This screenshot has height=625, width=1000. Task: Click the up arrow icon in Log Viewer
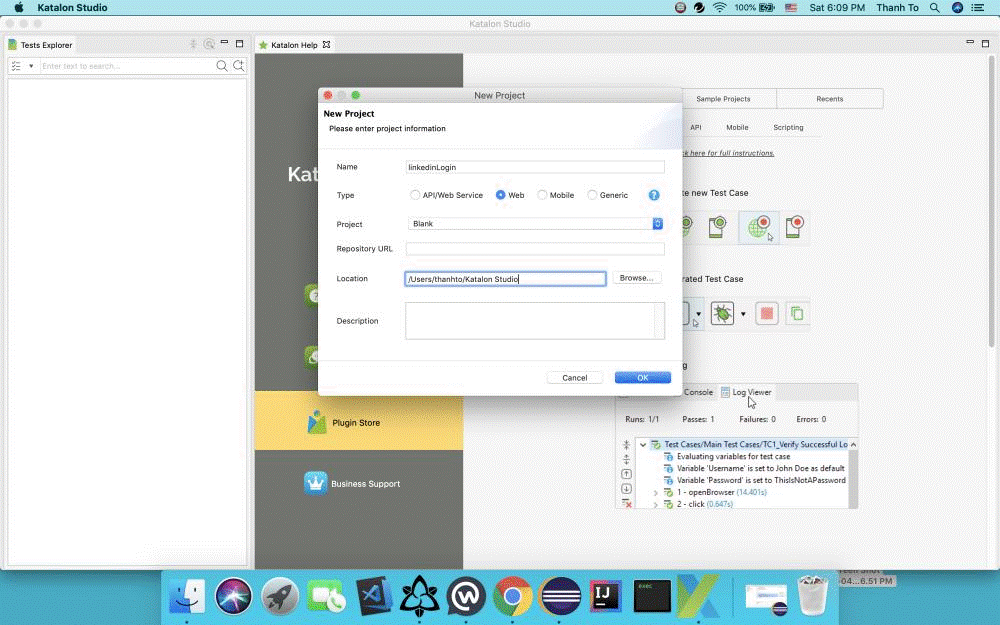(x=626, y=474)
